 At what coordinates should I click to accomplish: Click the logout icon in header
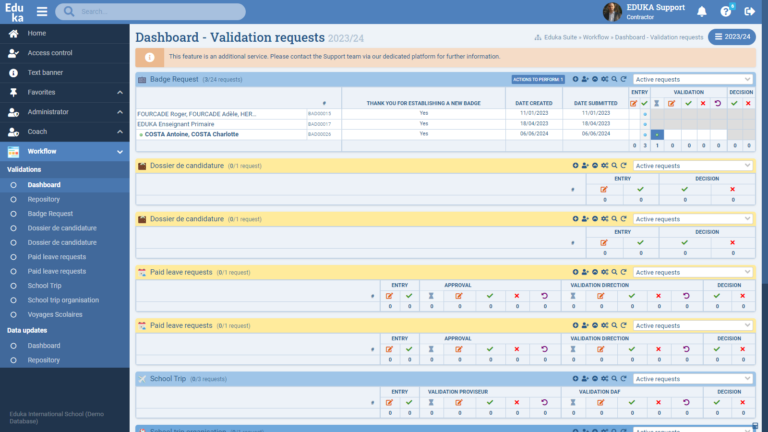click(x=750, y=12)
